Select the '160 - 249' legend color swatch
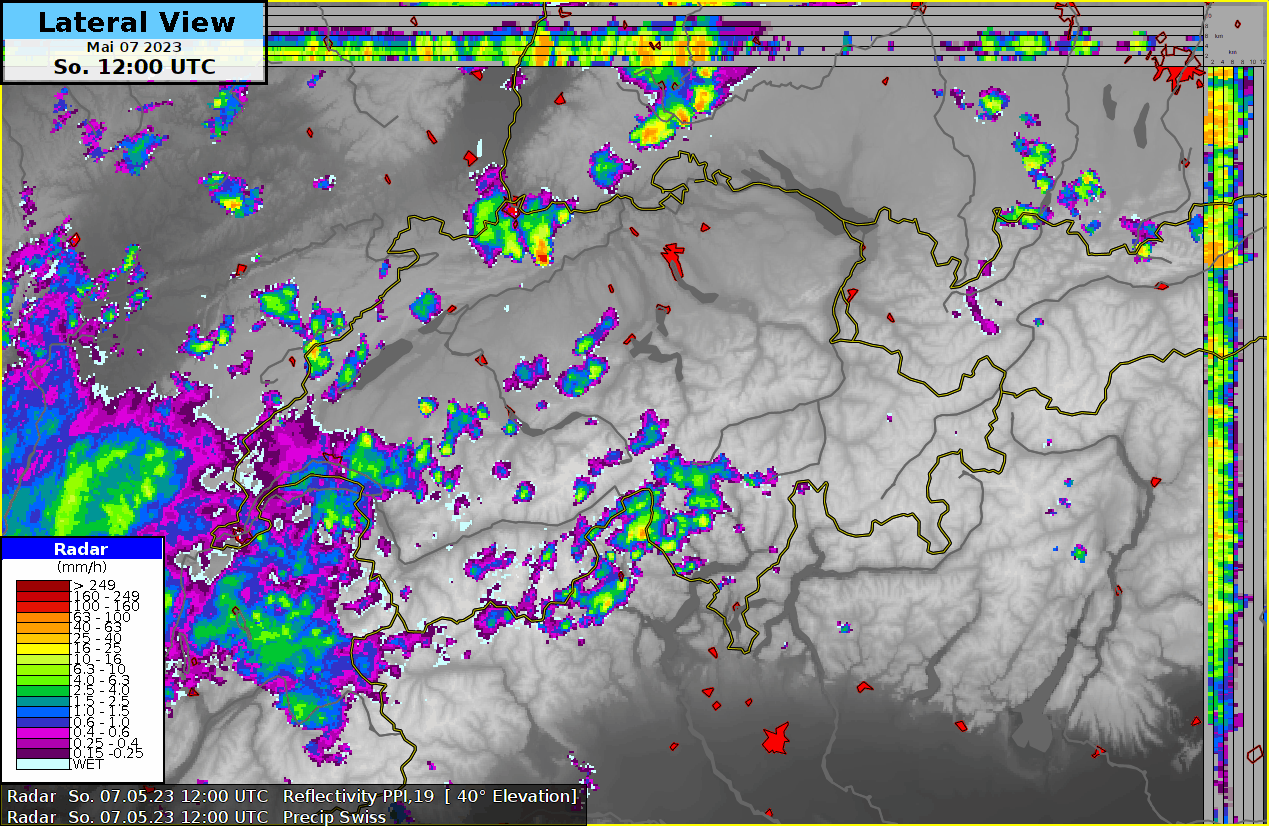Image resolution: width=1269 pixels, height=826 pixels. point(43,596)
